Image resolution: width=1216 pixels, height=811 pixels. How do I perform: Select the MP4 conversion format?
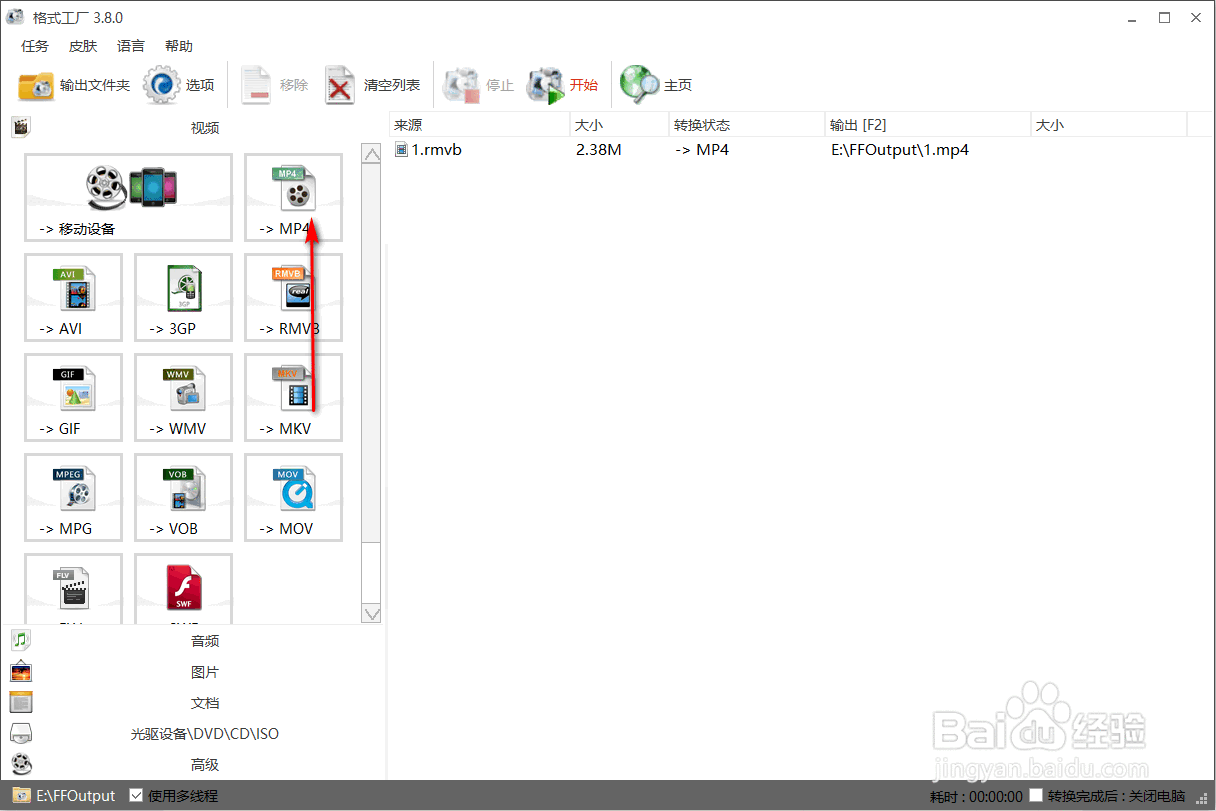tap(293, 197)
